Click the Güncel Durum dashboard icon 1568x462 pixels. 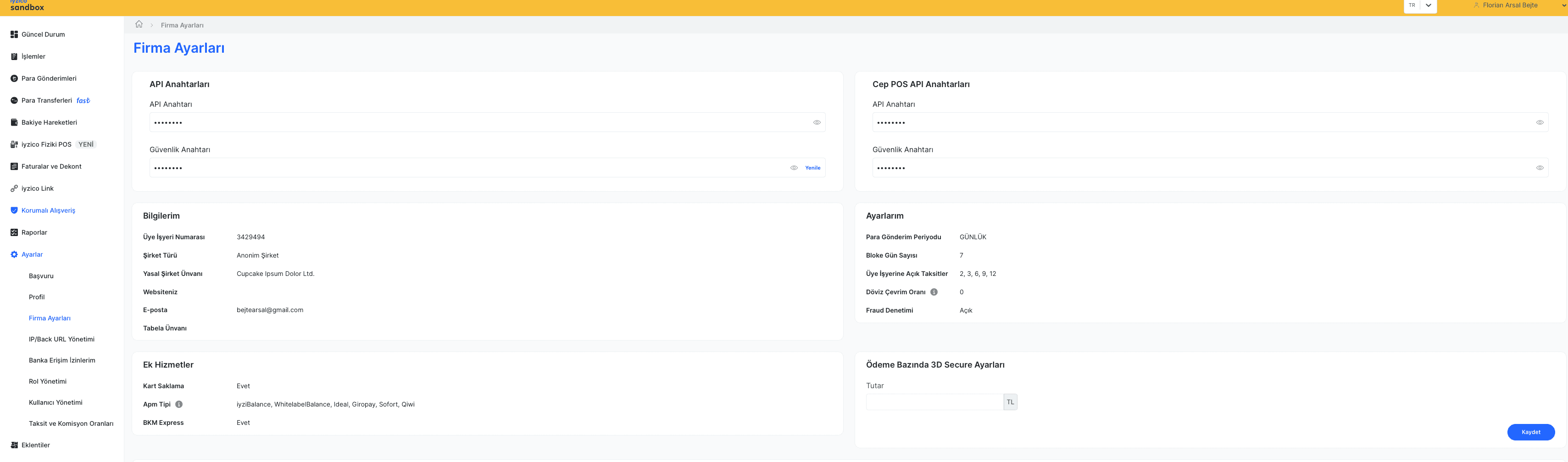point(14,35)
